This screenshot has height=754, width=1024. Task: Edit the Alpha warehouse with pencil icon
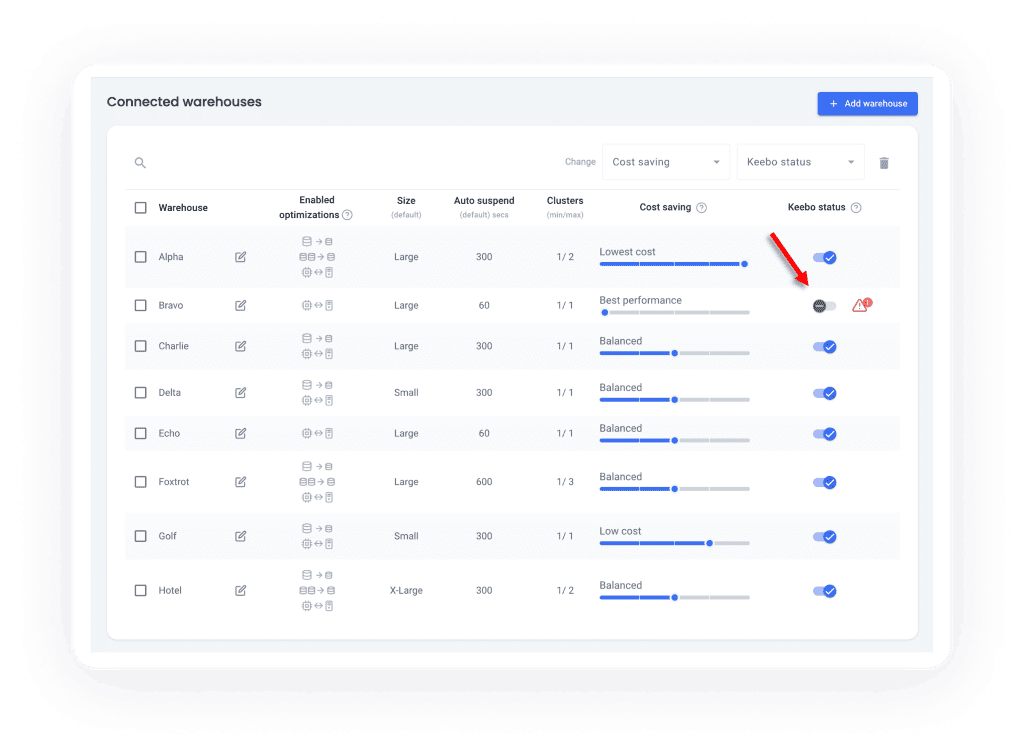240,257
